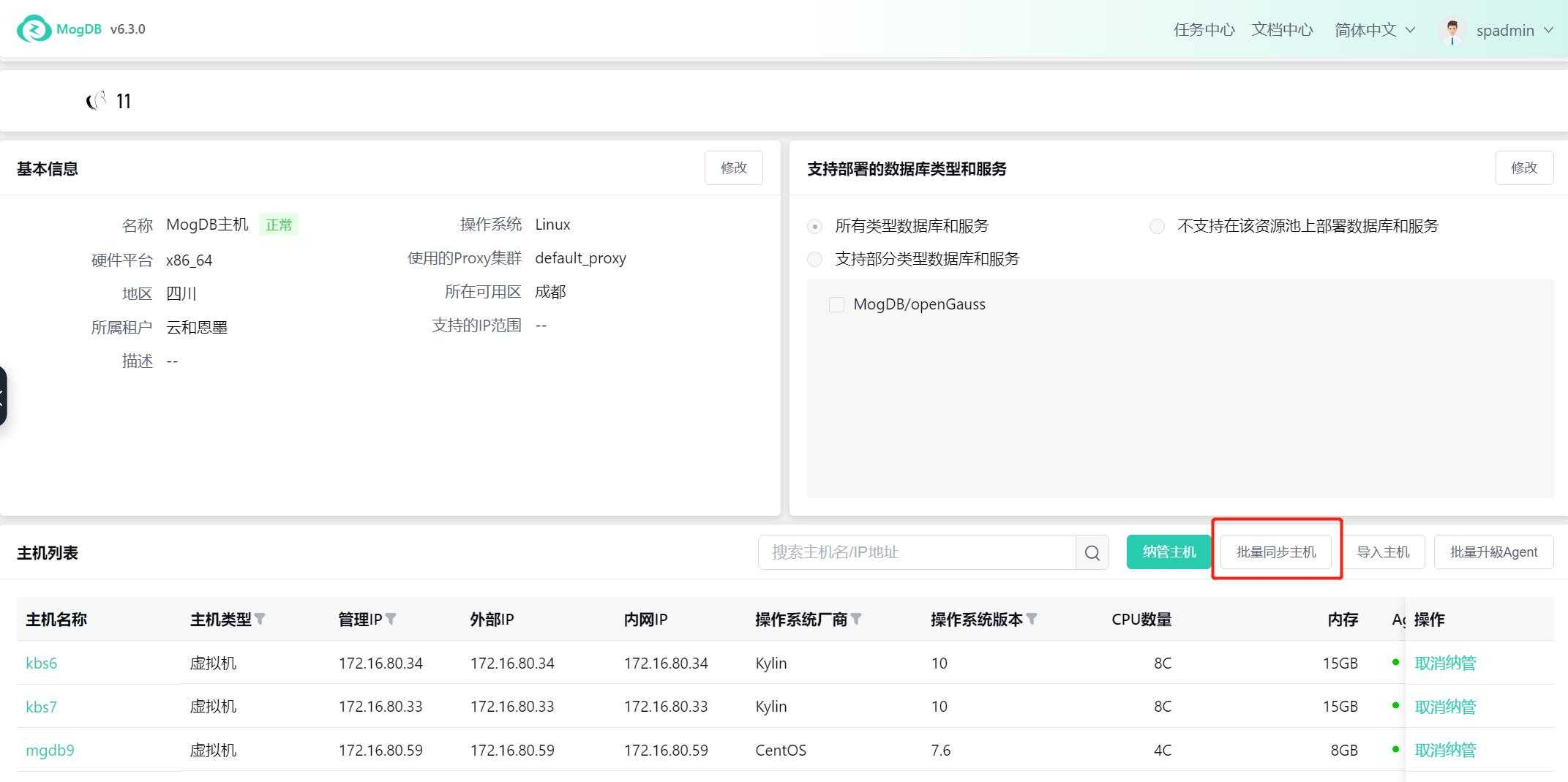This screenshot has width=1568, height=782.
Task: Open the spadmin account dropdown arrow
Action: [x=1548, y=30]
